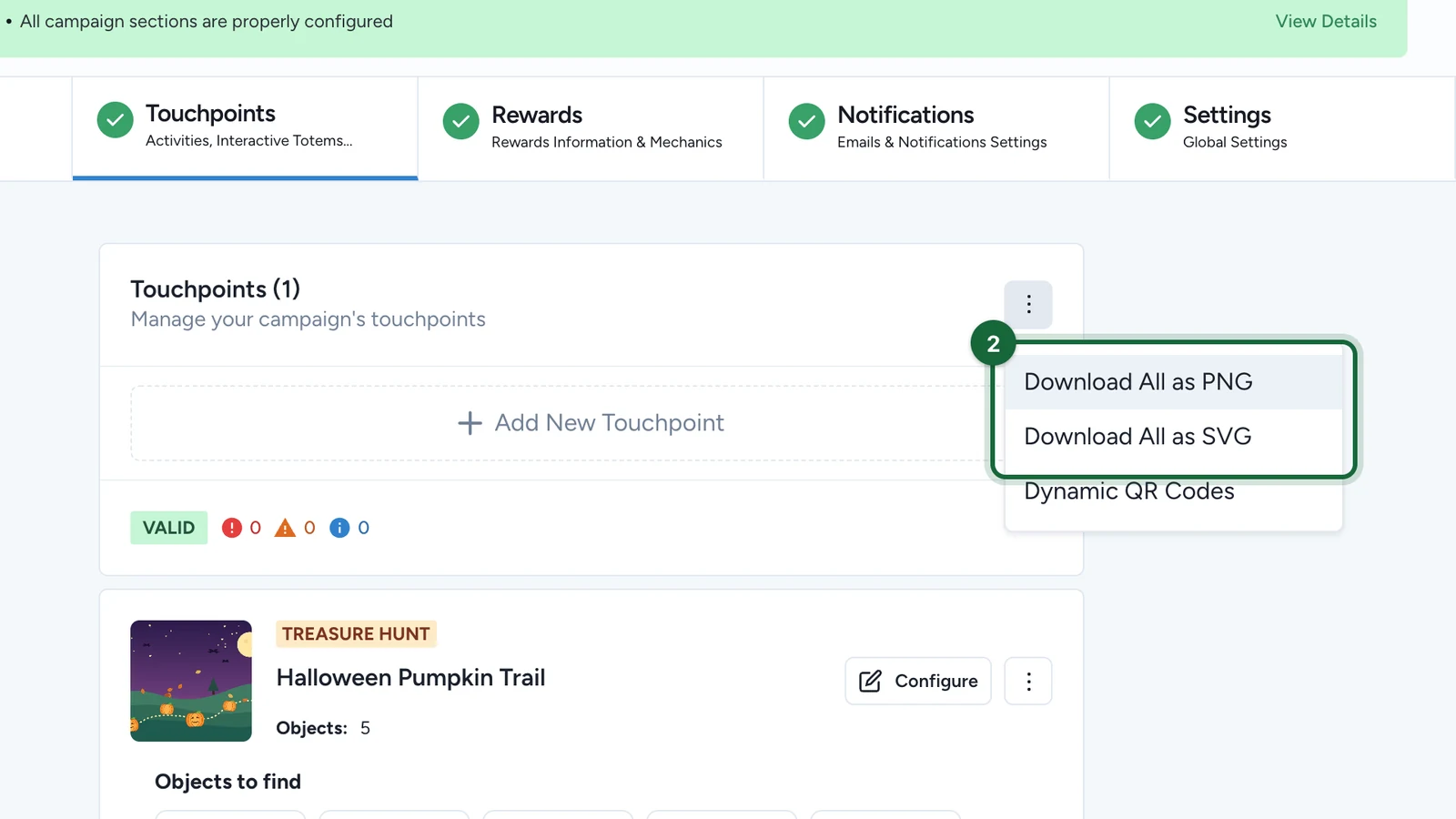Image resolution: width=1456 pixels, height=819 pixels.
Task: Open View Details link in green banner
Action: pos(1326,21)
